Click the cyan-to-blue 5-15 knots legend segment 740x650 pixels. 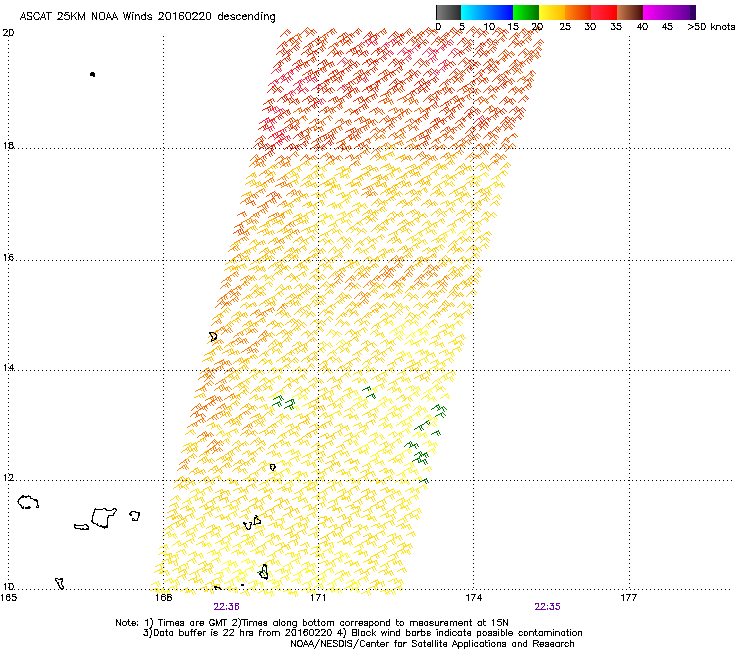pos(487,12)
